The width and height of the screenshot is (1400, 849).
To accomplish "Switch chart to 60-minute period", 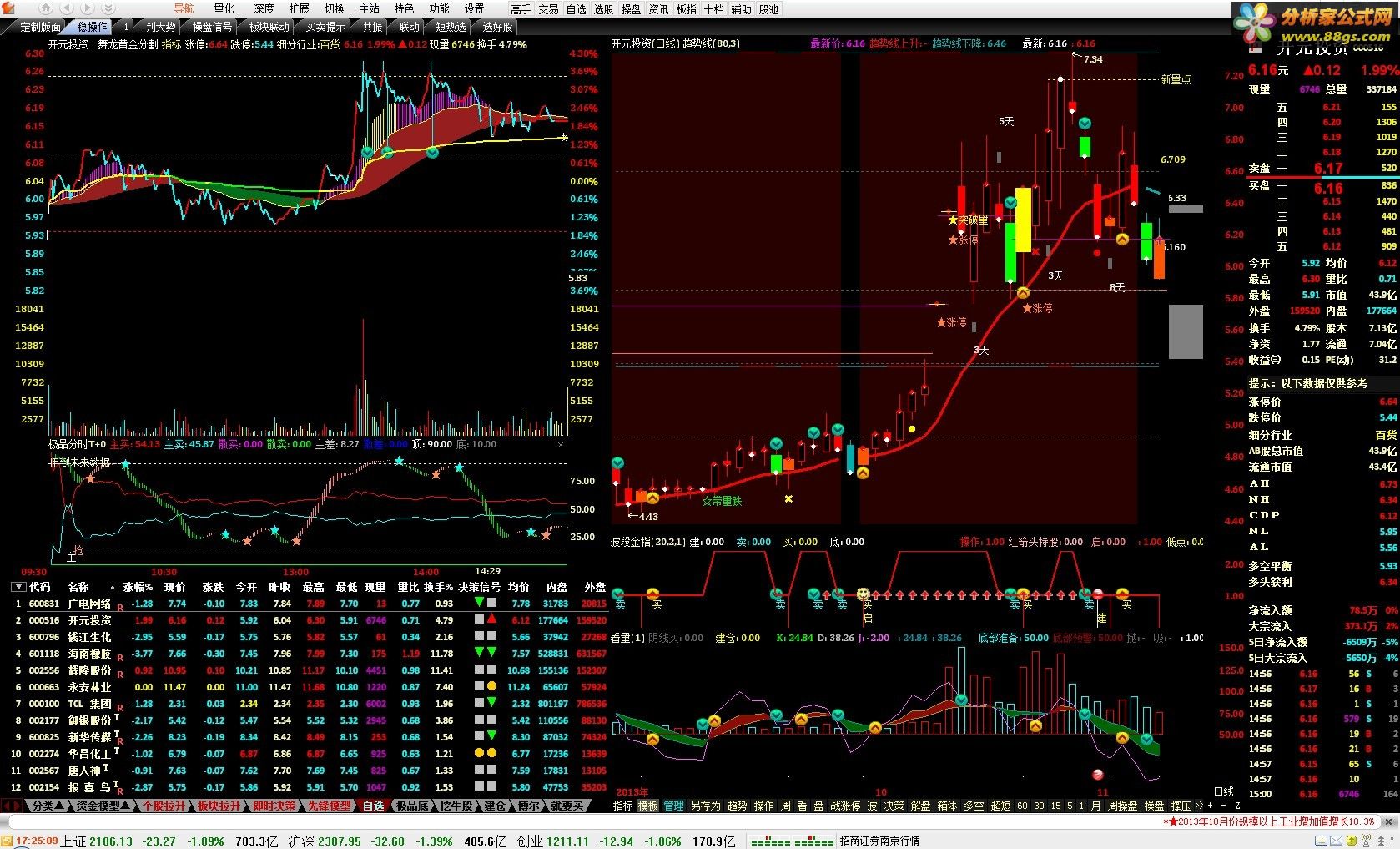I will pyautogui.click(x=1022, y=806).
